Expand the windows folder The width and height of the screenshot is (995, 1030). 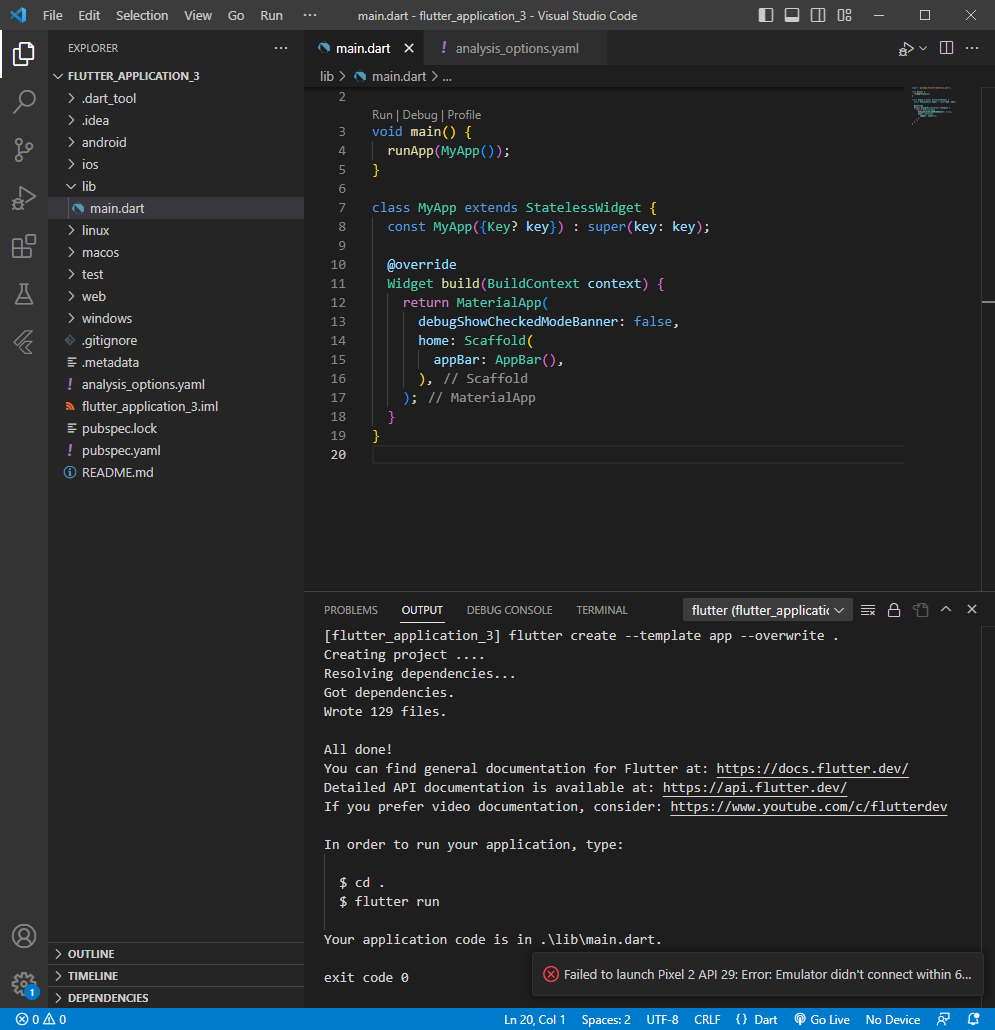176,319
